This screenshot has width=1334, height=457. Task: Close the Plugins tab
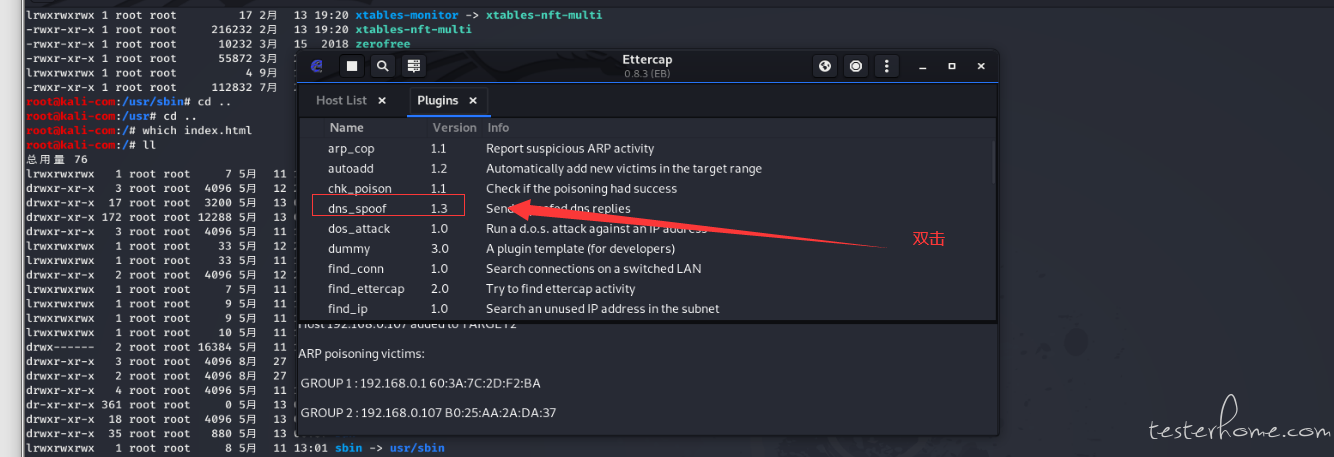click(473, 101)
